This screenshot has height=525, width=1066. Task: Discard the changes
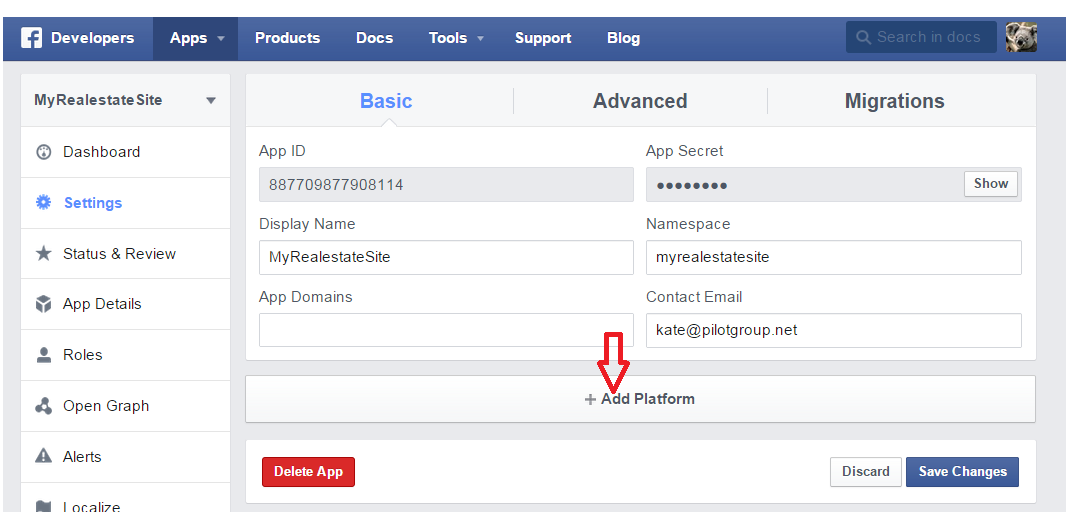tap(865, 472)
